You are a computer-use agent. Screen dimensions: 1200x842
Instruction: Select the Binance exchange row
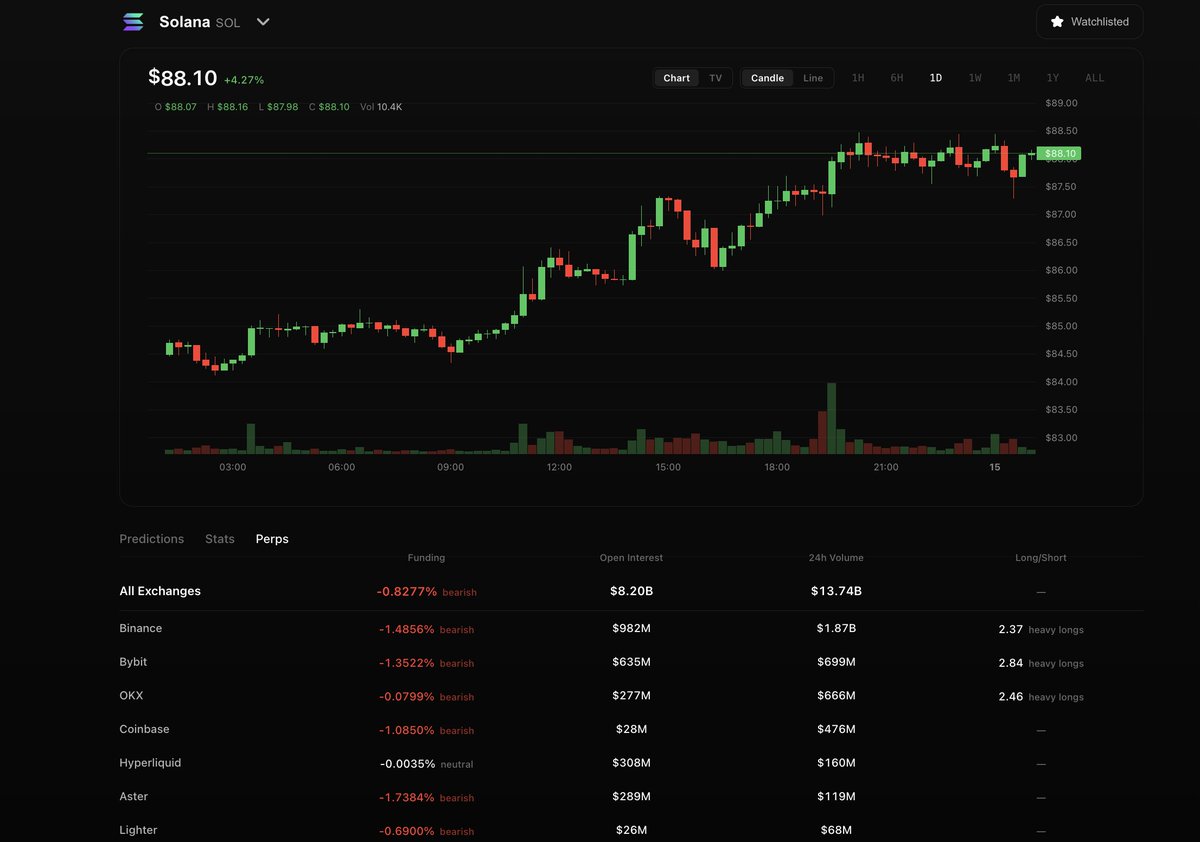tap(631, 629)
